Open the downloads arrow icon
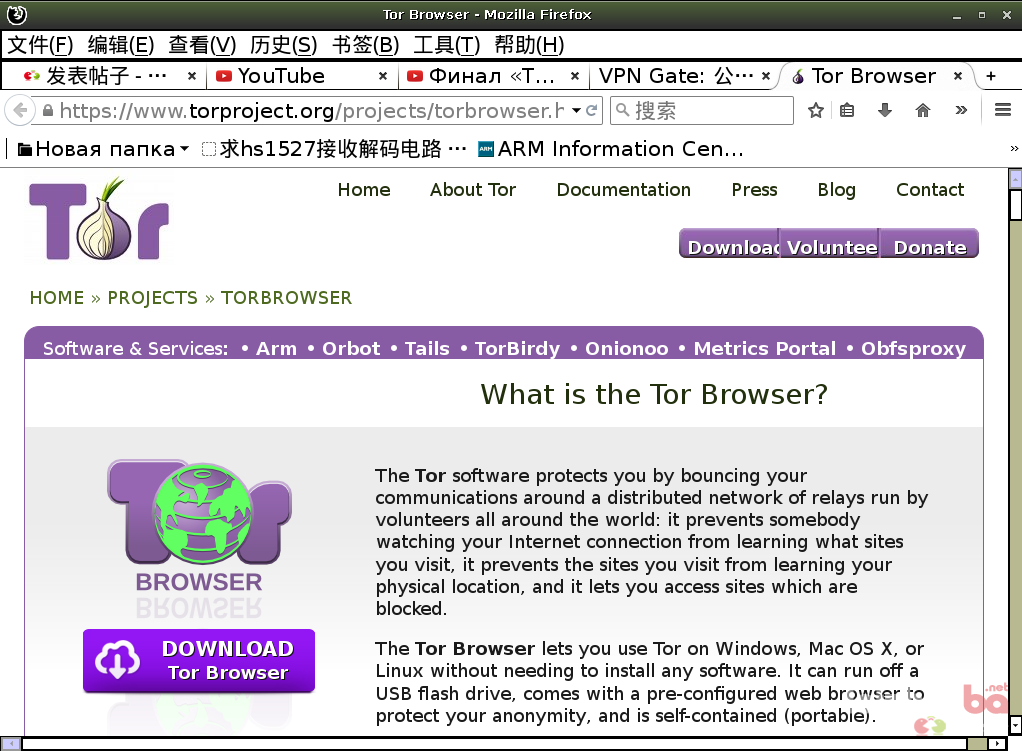Viewport: 1022px width, 751px height. point(884,110)
